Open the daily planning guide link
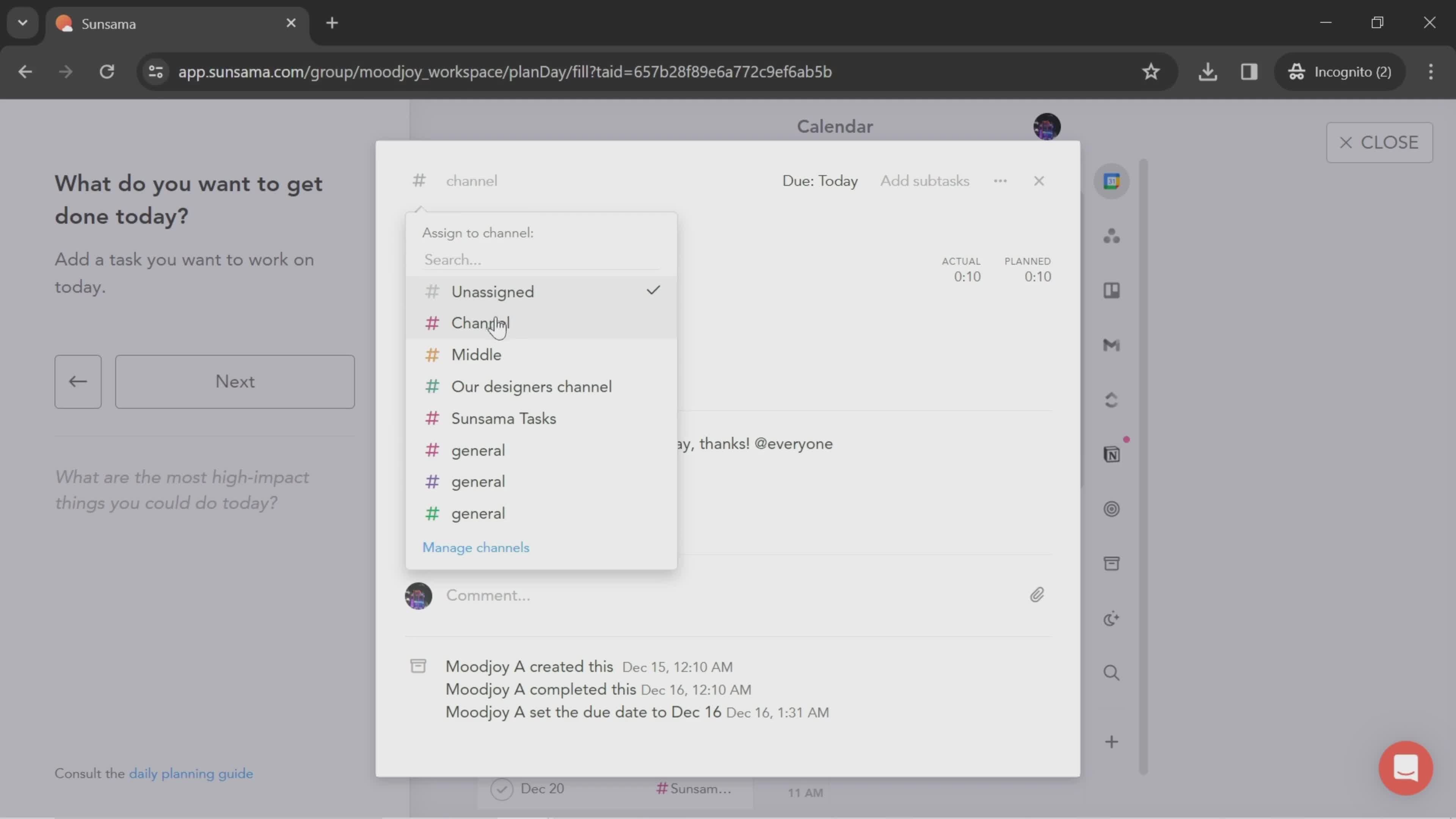This screenshot has width=1456, height=819. (191, 773)
